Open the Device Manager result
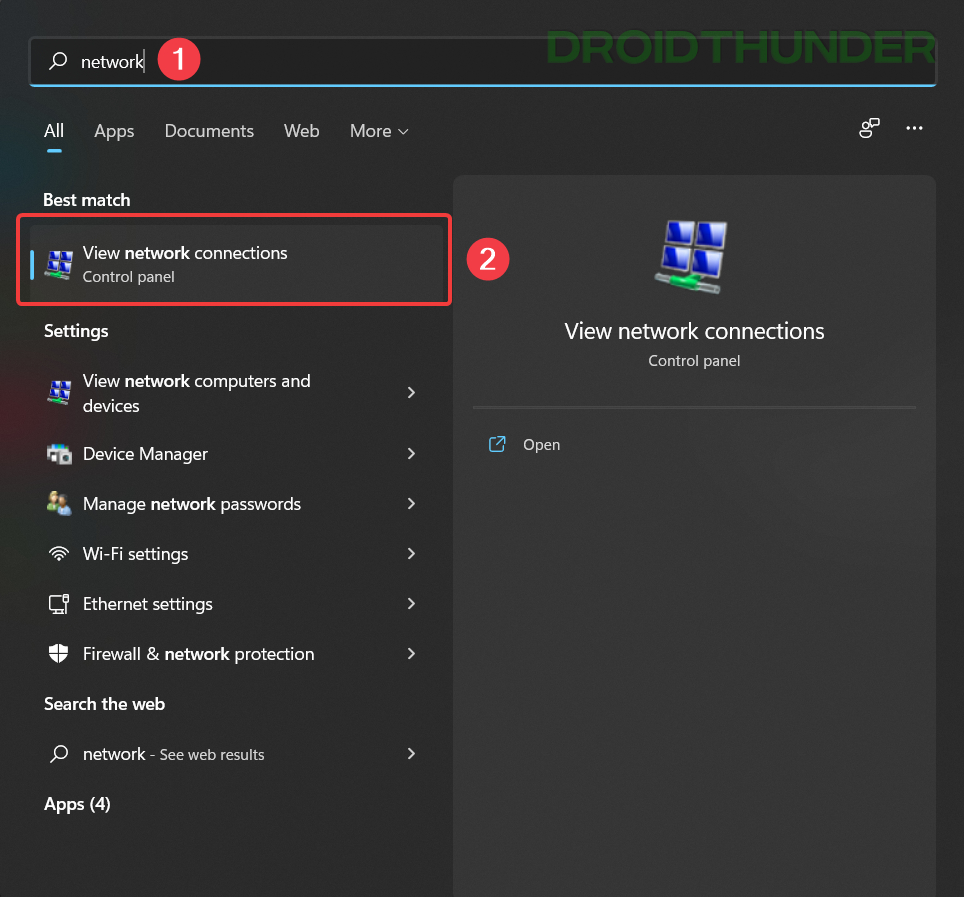964x897 pixels. 237,454
